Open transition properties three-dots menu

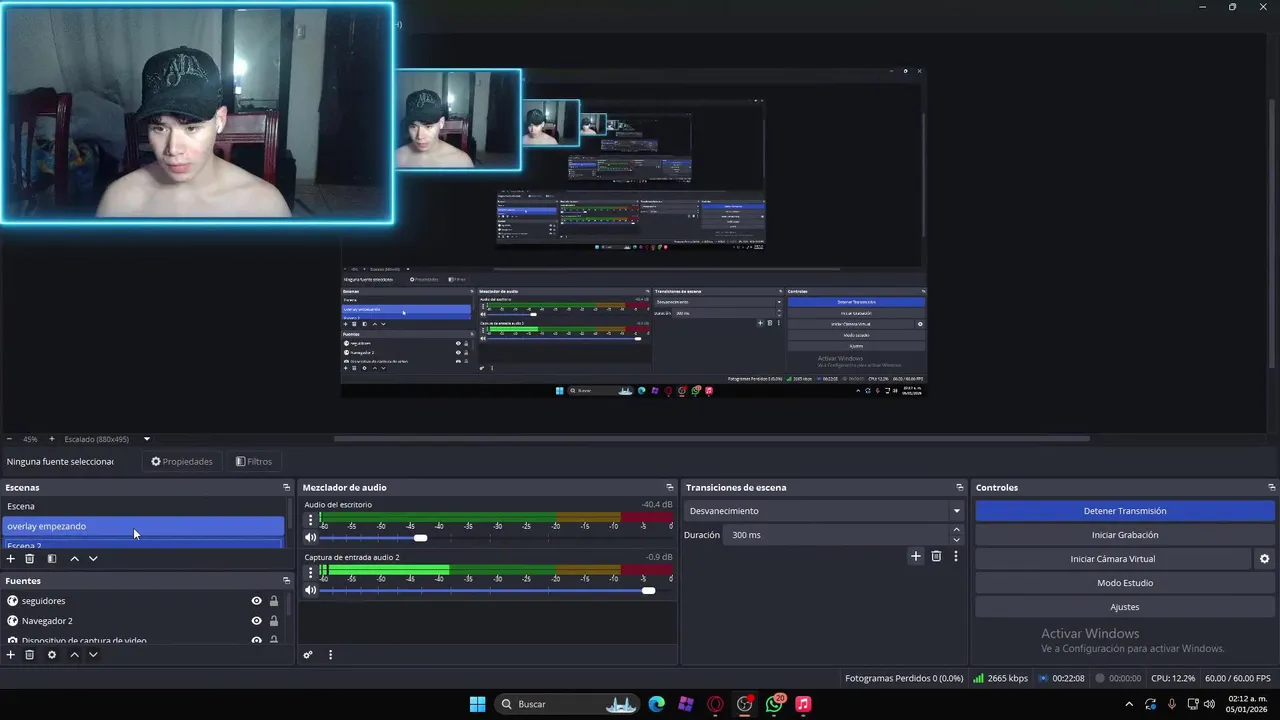(x=956, y=556)
